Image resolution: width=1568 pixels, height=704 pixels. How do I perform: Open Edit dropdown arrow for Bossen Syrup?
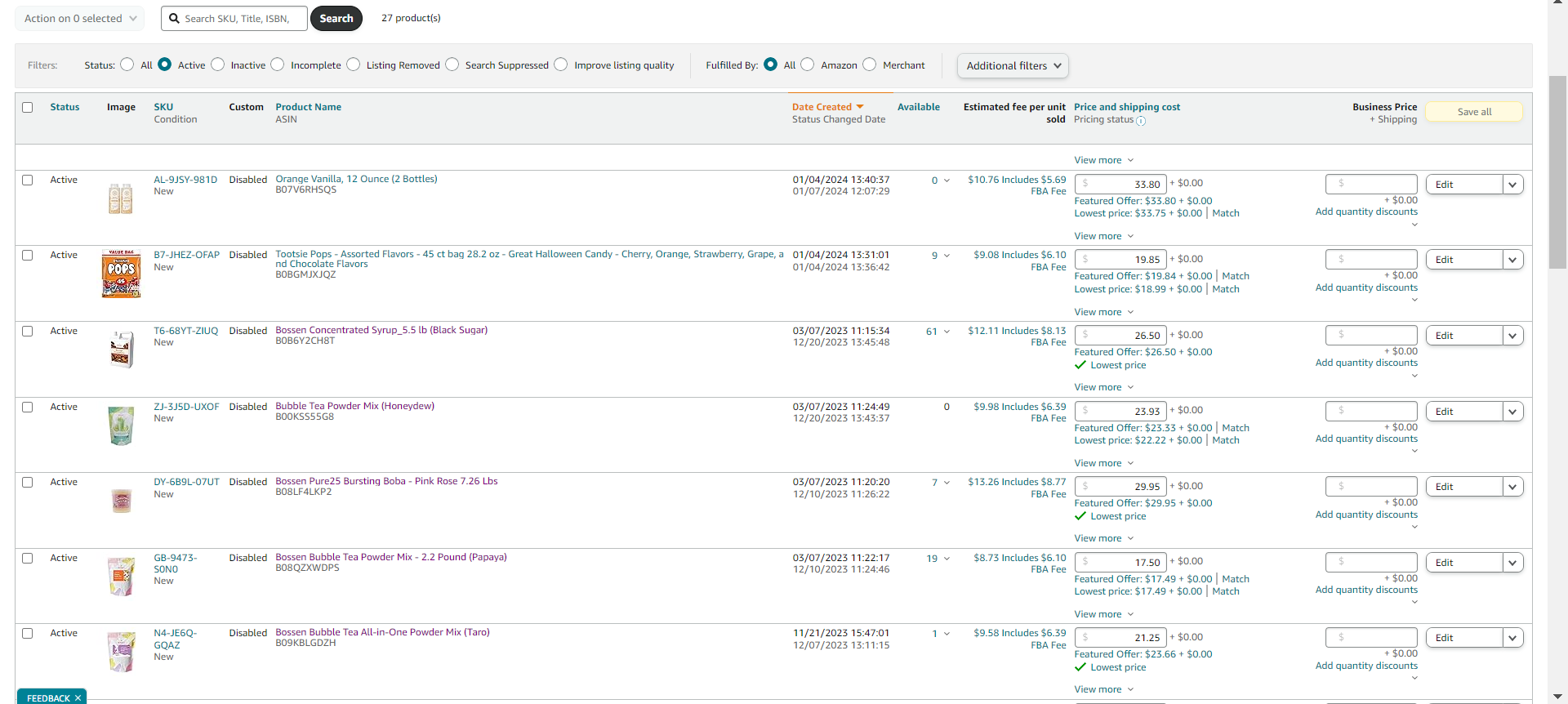1512,336
